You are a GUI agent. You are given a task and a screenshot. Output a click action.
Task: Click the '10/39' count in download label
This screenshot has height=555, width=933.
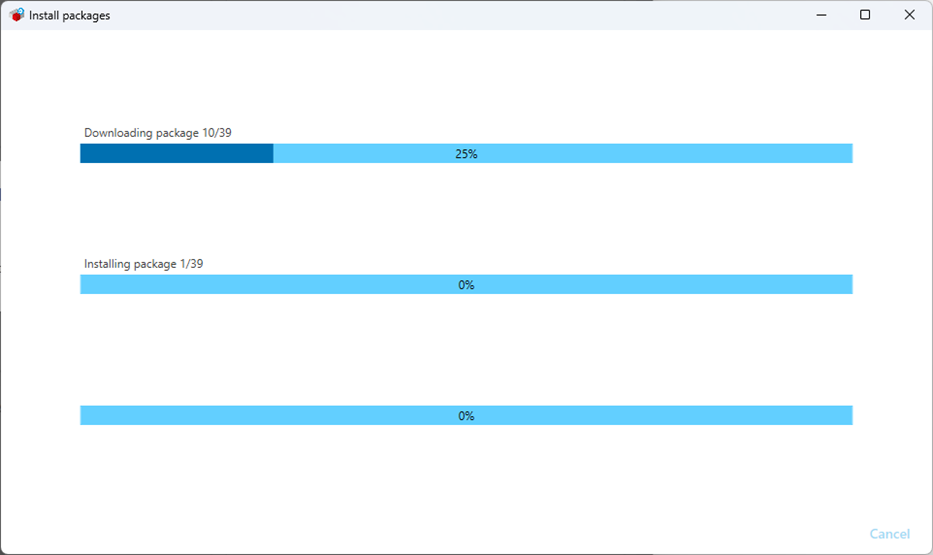(x=217, y=132)
